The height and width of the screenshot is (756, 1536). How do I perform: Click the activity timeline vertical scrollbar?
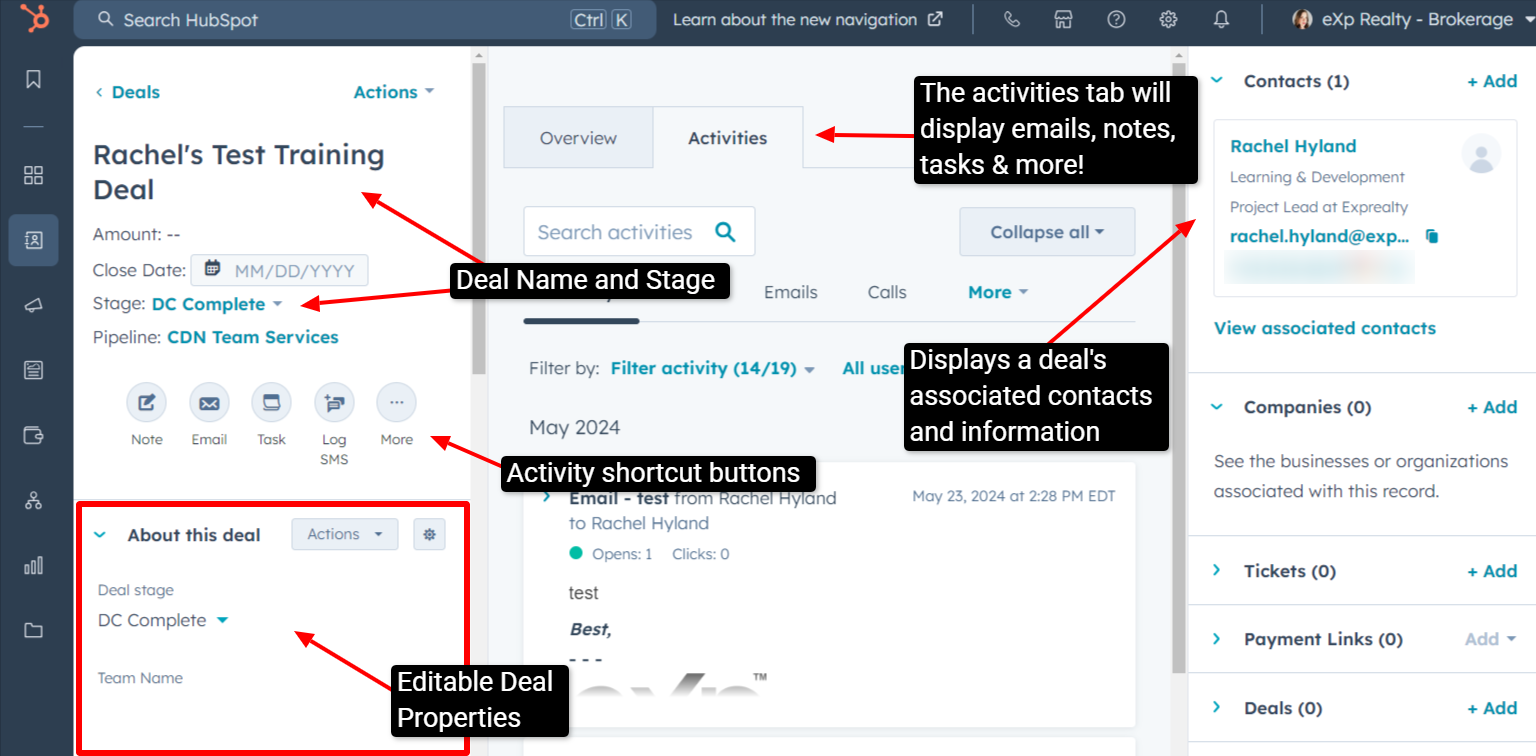(x=1178, y=370)
